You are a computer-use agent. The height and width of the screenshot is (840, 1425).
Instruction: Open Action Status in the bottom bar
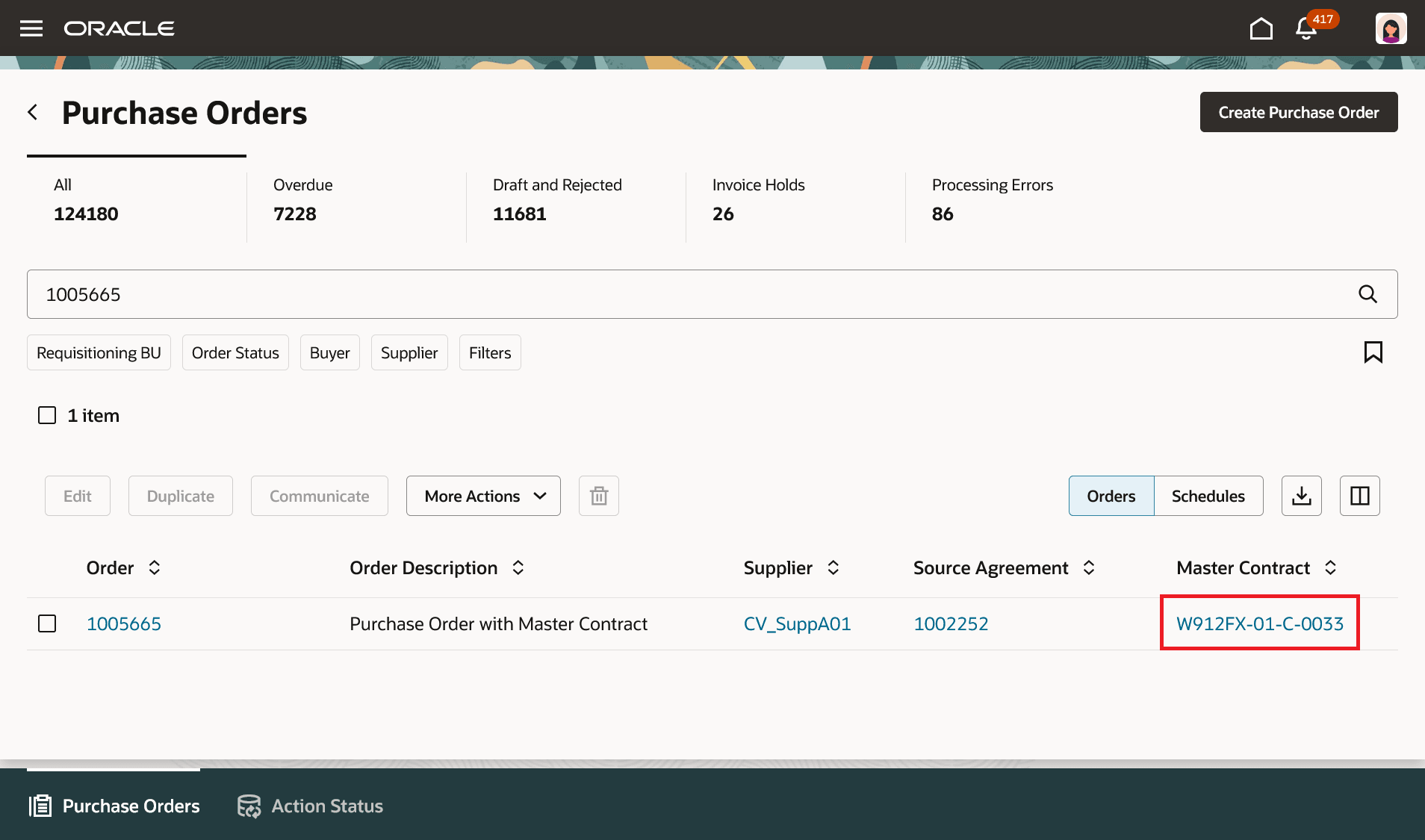coord(309,806)
